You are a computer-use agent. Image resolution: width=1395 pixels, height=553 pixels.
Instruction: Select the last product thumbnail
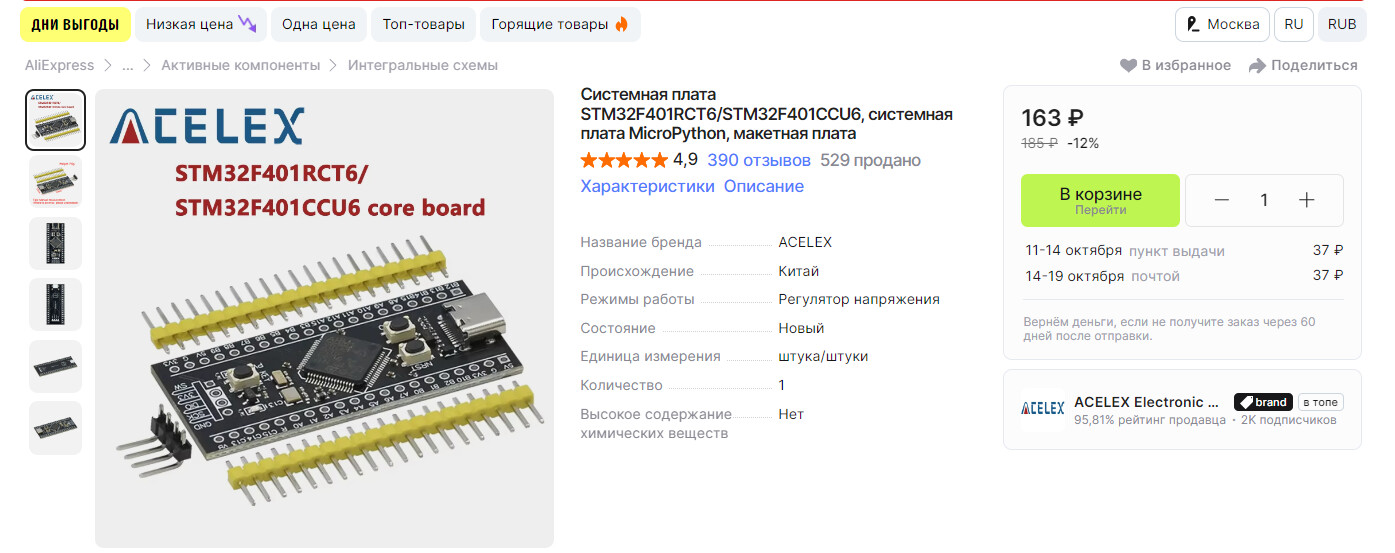[55, 428]
